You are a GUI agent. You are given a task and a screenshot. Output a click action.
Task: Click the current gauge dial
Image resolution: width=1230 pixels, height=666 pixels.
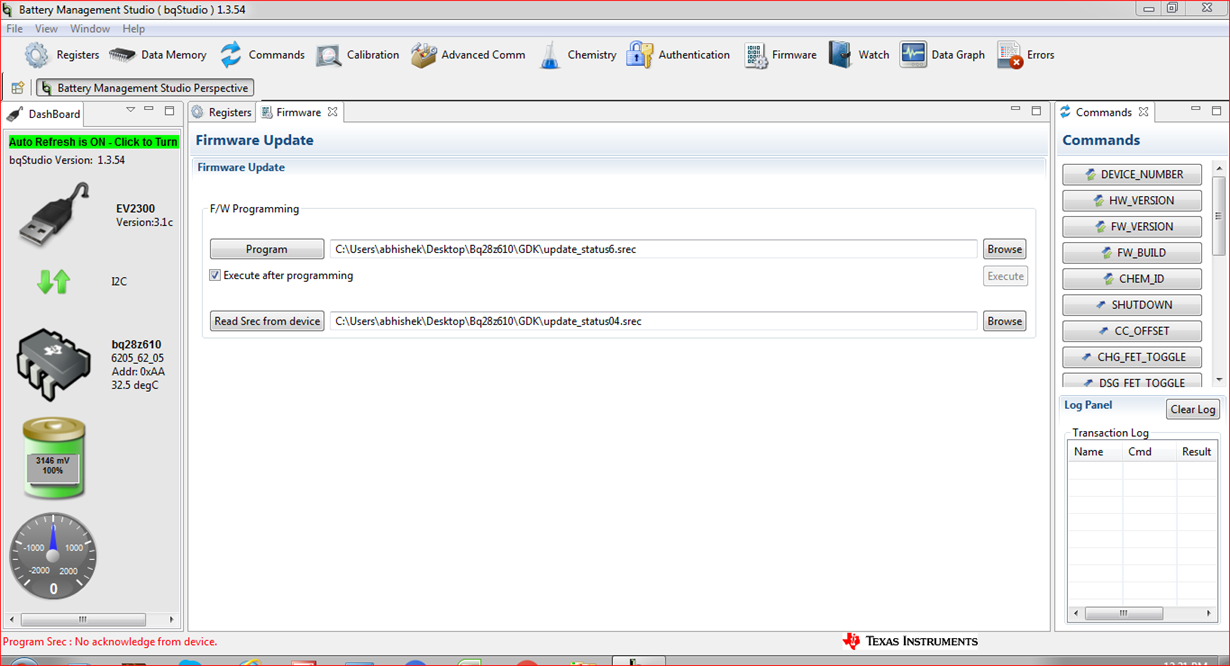pyautogui.click(x=54, y=556)
